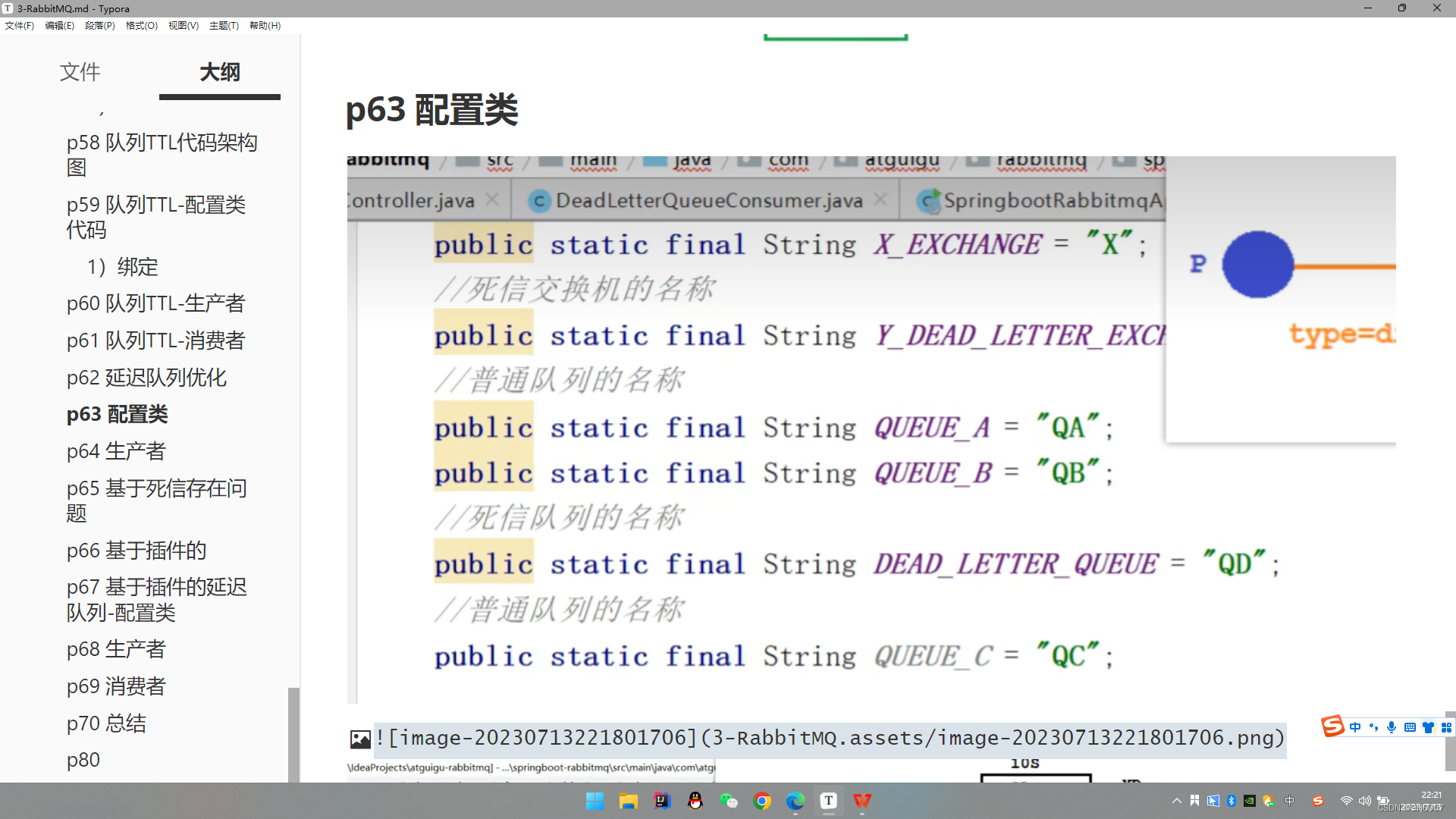Screen dimensions: 1456x819
Task: Open Sogou skin settings via T-shirt icon
Action: (x=1428, y=727)
